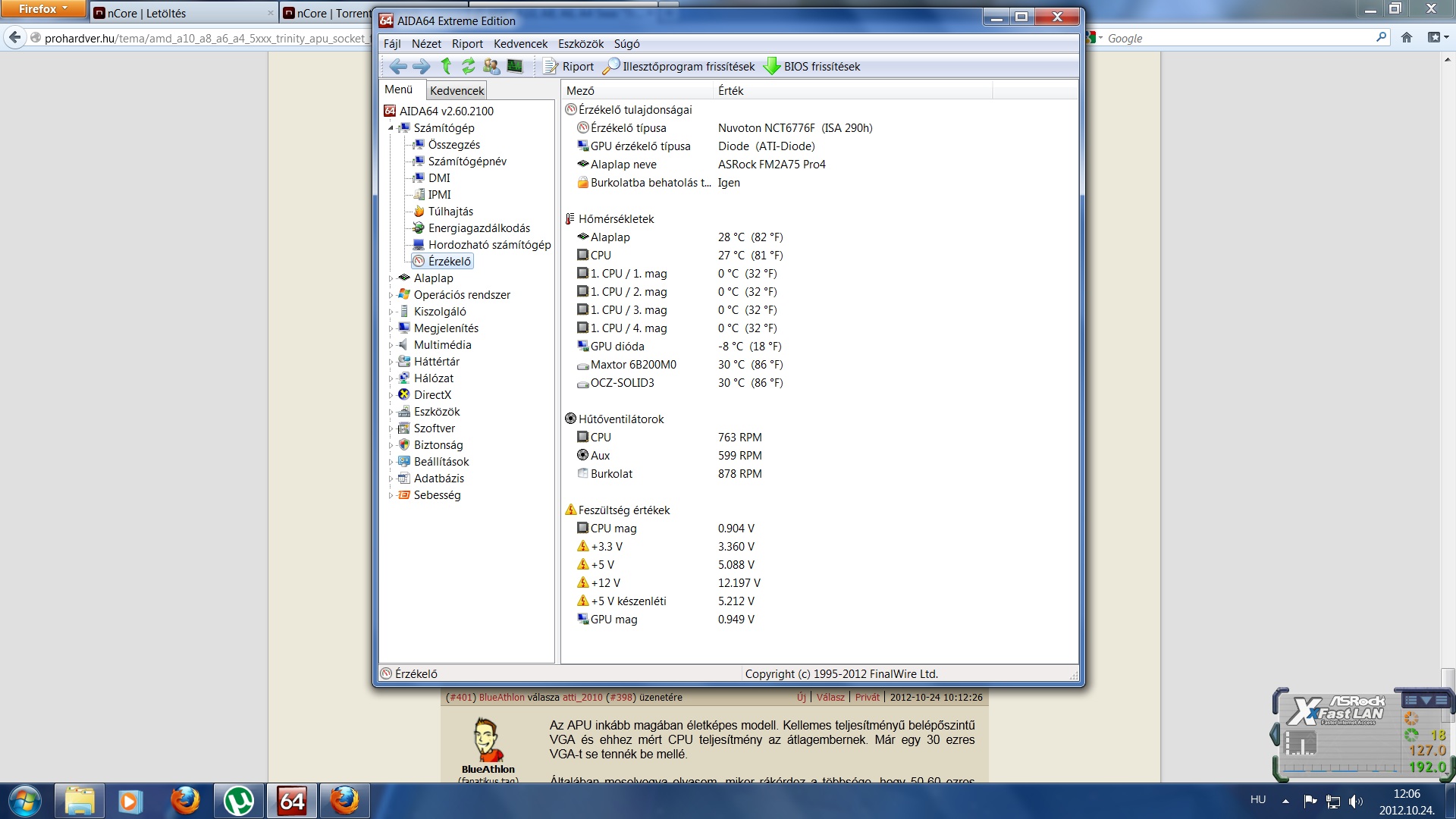Click the green monitor icon in toolbar
This screenshot has height=819, width=1456.
(x=515, y=67)
